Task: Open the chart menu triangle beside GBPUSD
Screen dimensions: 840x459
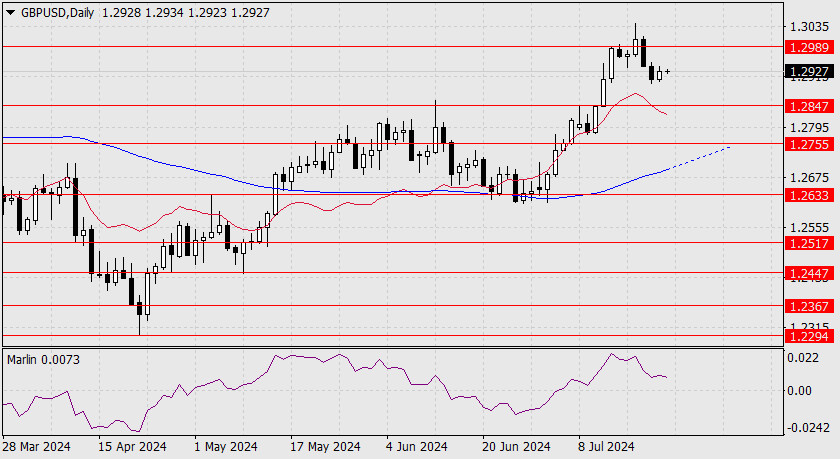Action: [x=10, y=13]
